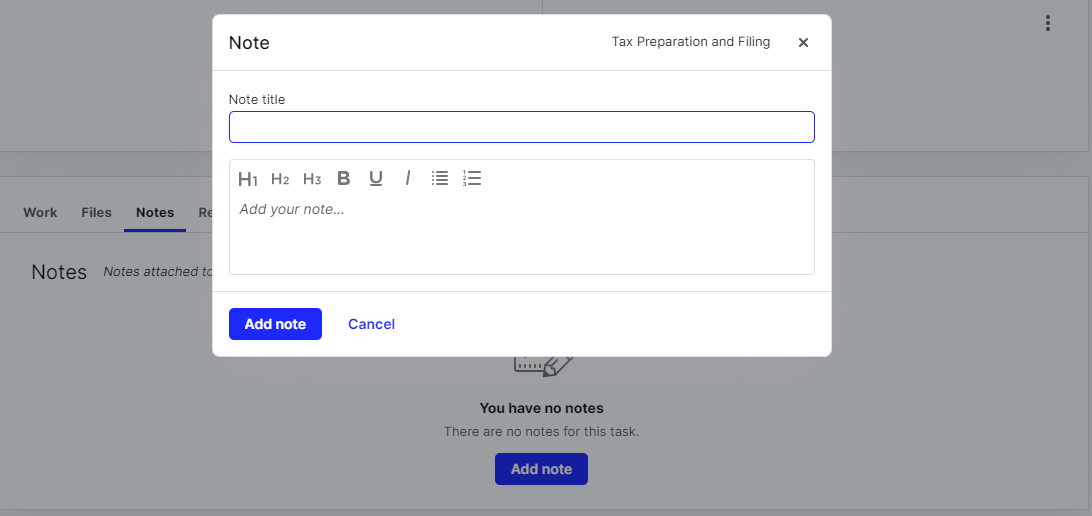Focus the Note title field
The width and height of the screenshot is (1092, 516).
[522, 127]
